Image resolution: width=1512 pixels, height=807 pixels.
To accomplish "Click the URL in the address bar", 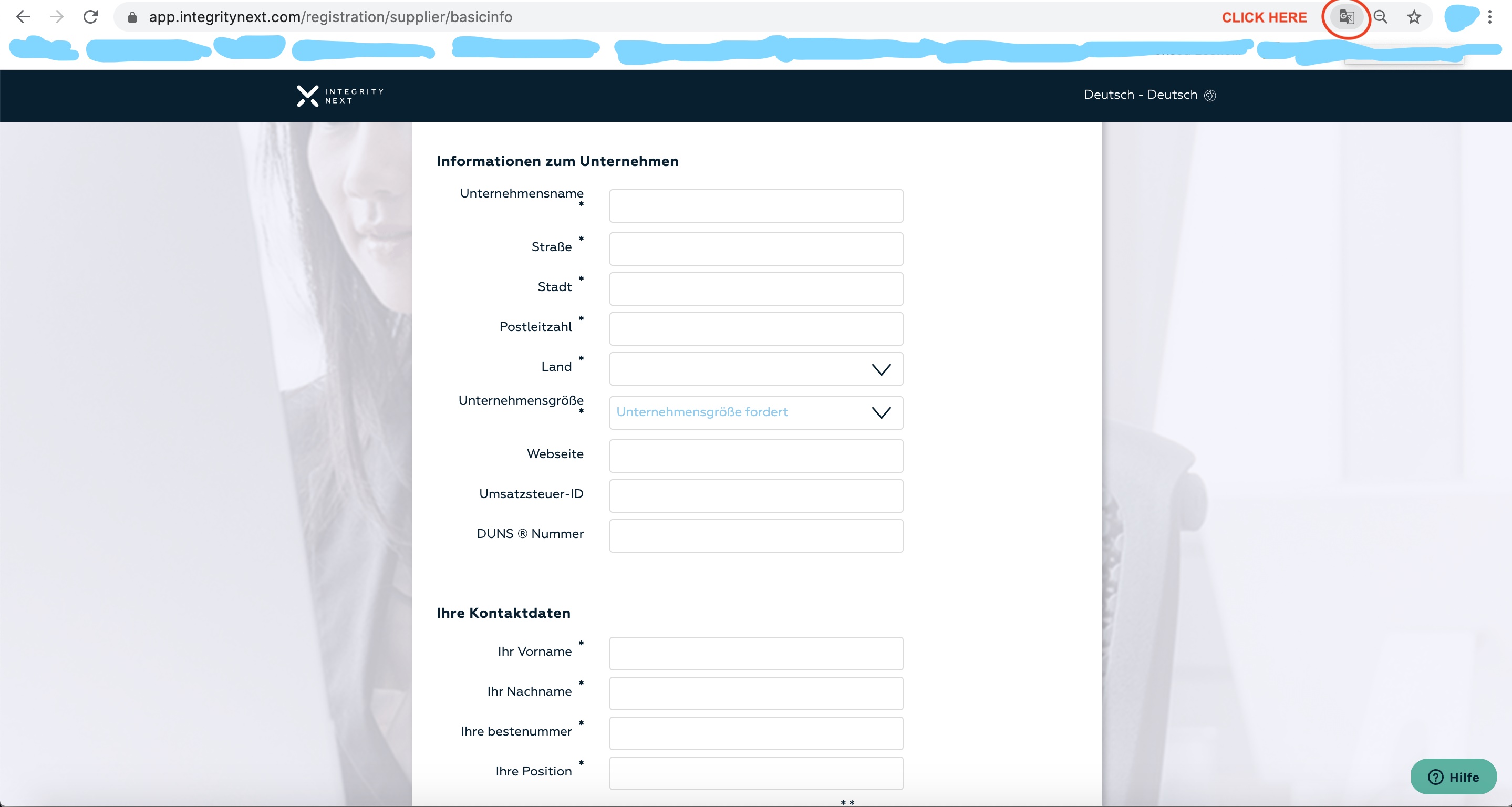I will click(330, 17).
